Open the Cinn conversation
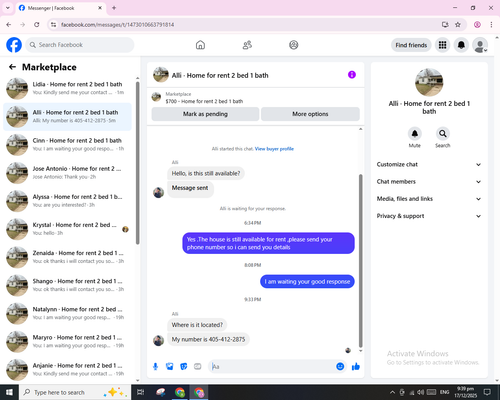 (67, 145)
